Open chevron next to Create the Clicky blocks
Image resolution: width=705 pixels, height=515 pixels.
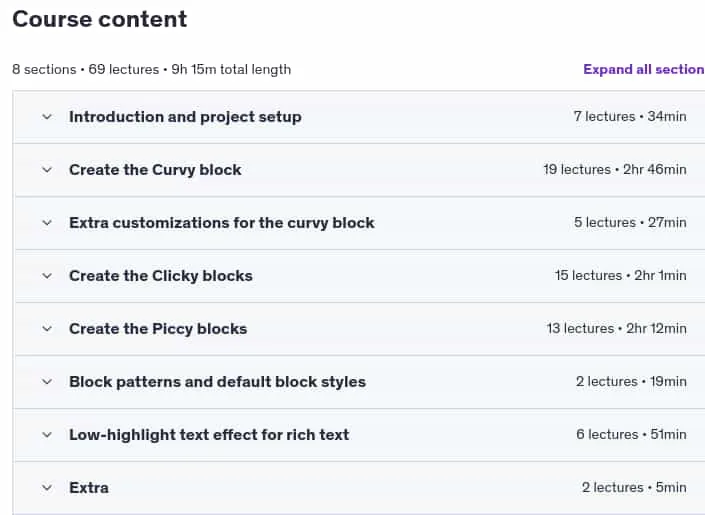47,276
